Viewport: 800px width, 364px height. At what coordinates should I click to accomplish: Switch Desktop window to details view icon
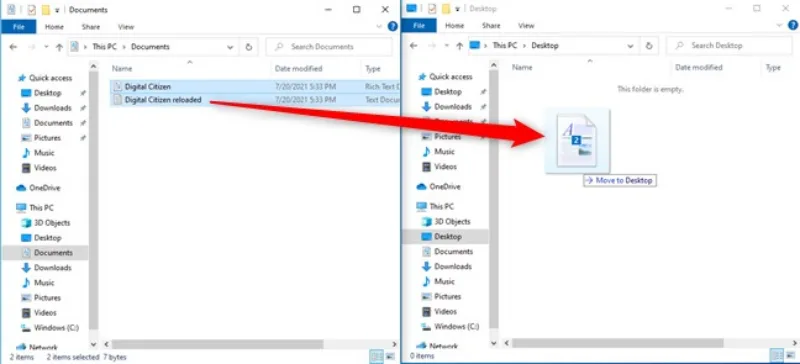777,355
